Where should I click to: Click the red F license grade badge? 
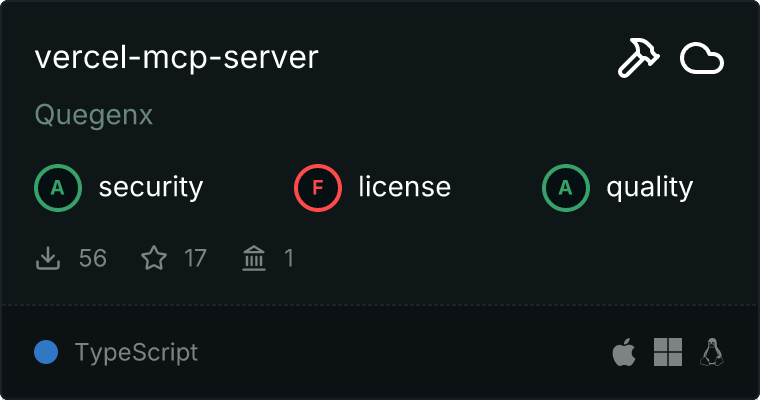pos(318,187)
